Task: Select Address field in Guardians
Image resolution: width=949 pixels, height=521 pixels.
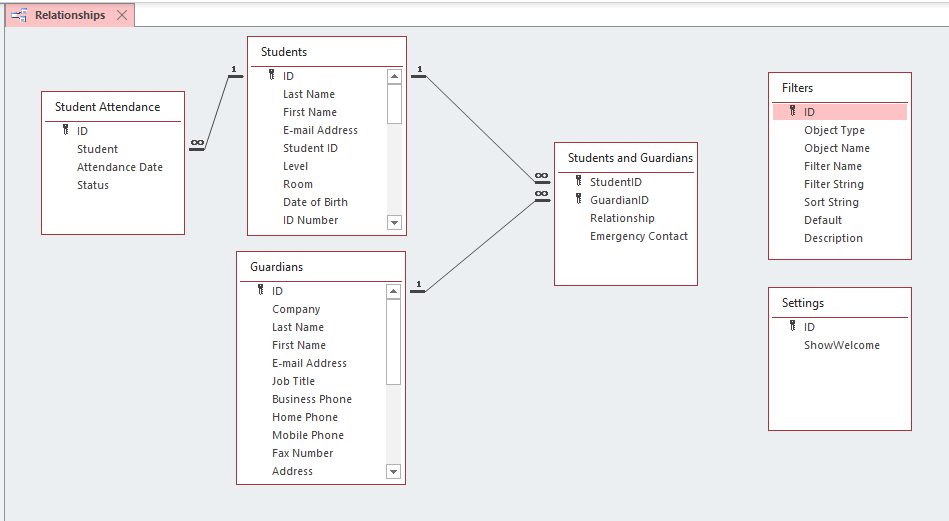Action: pos(292,471)
